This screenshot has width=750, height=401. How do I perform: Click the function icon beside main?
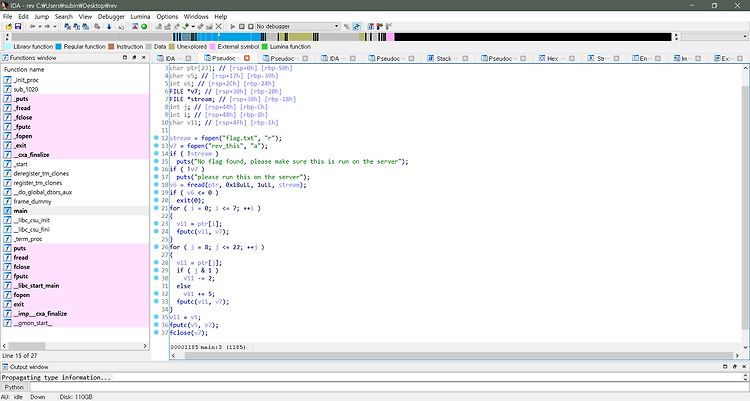click(x=8, y=211)
